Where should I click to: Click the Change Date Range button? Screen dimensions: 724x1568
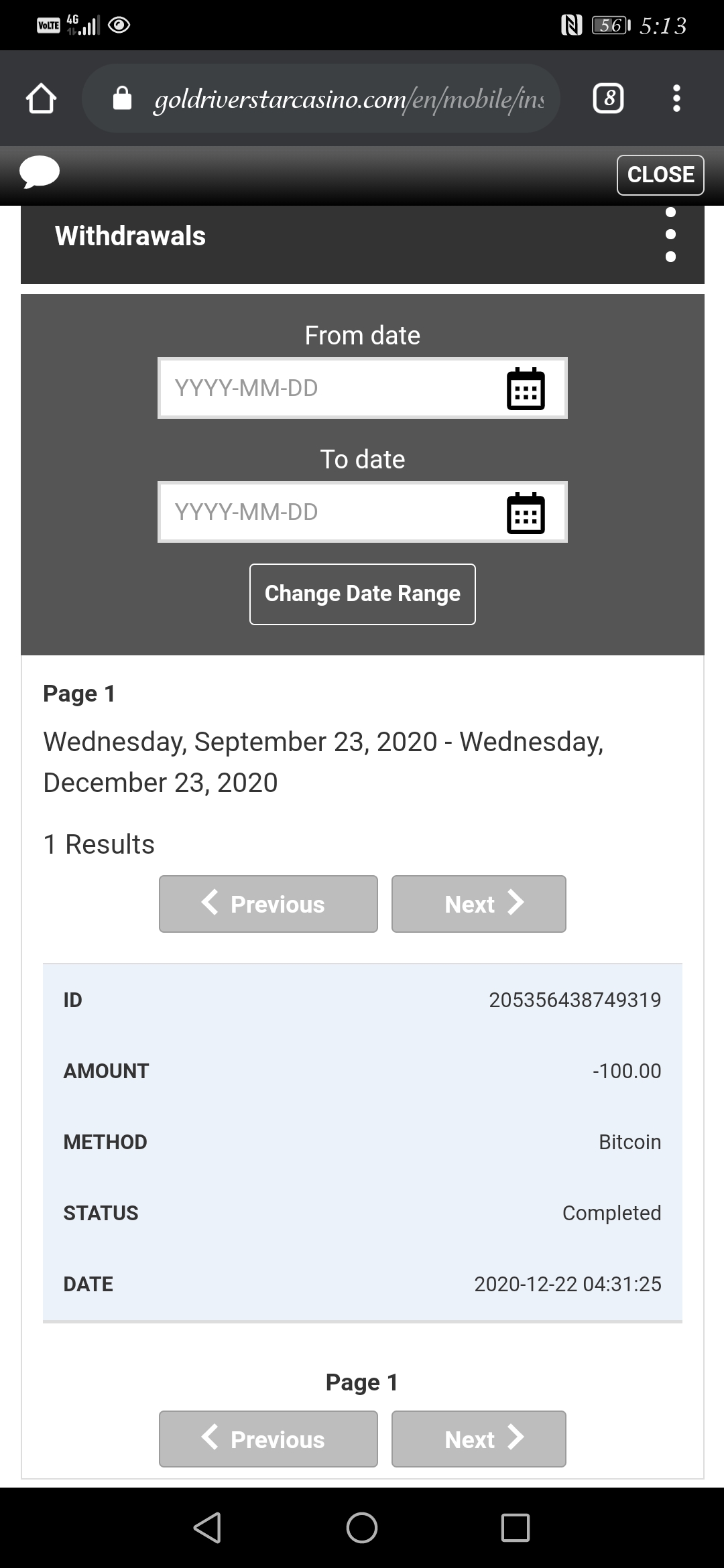(x=363, y=594)
